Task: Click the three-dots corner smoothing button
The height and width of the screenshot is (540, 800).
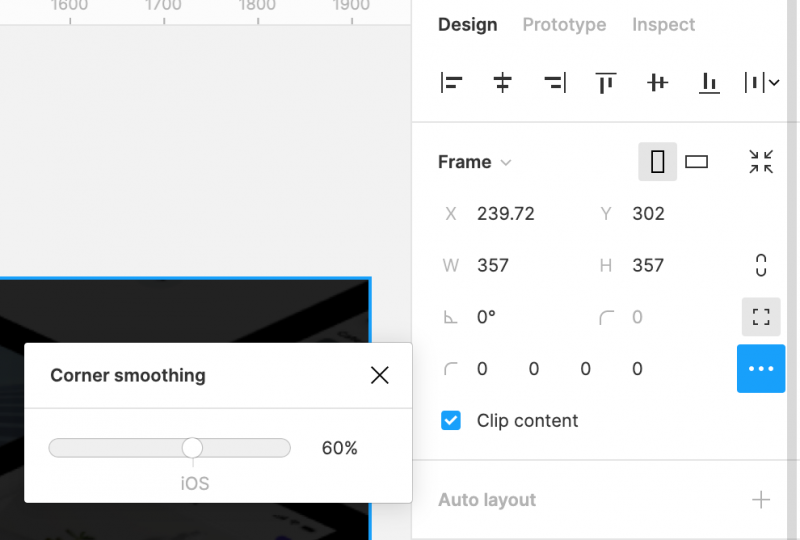Action: pyautogui.click(x=761, y=369)
